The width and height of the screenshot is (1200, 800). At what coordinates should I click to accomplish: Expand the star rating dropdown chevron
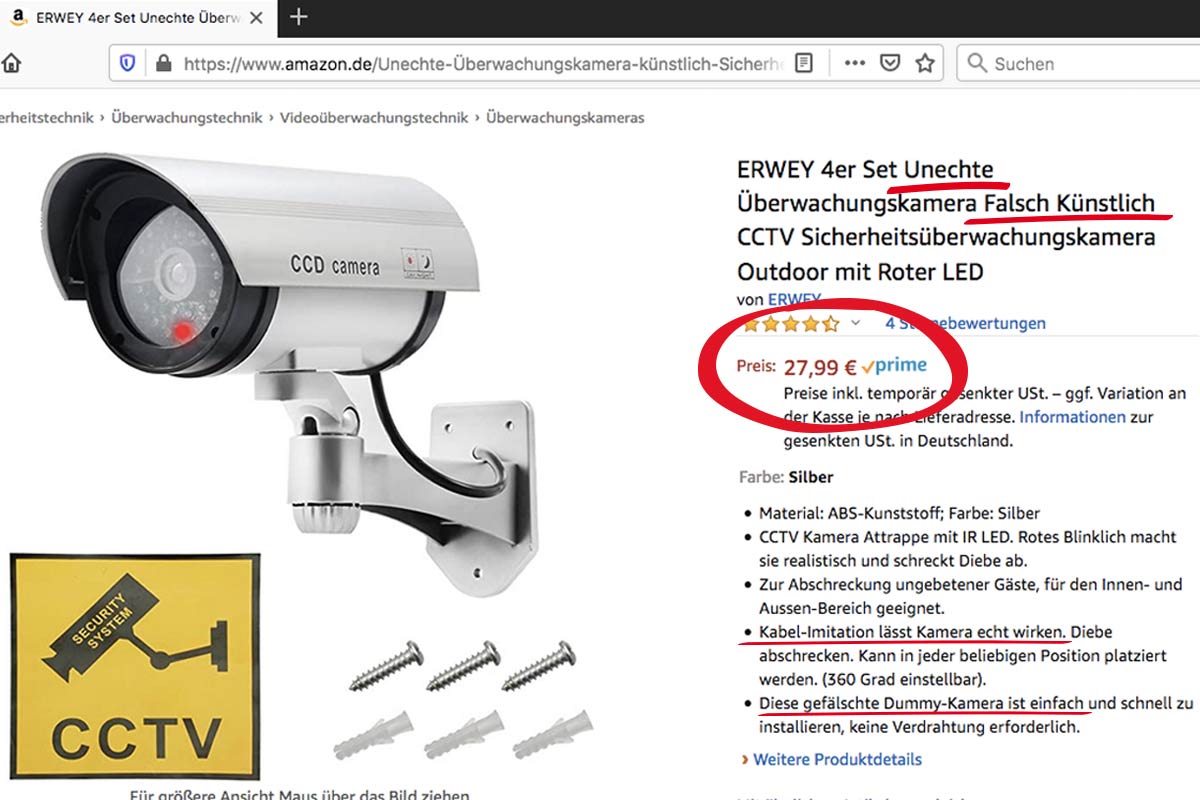click(855, 323)
